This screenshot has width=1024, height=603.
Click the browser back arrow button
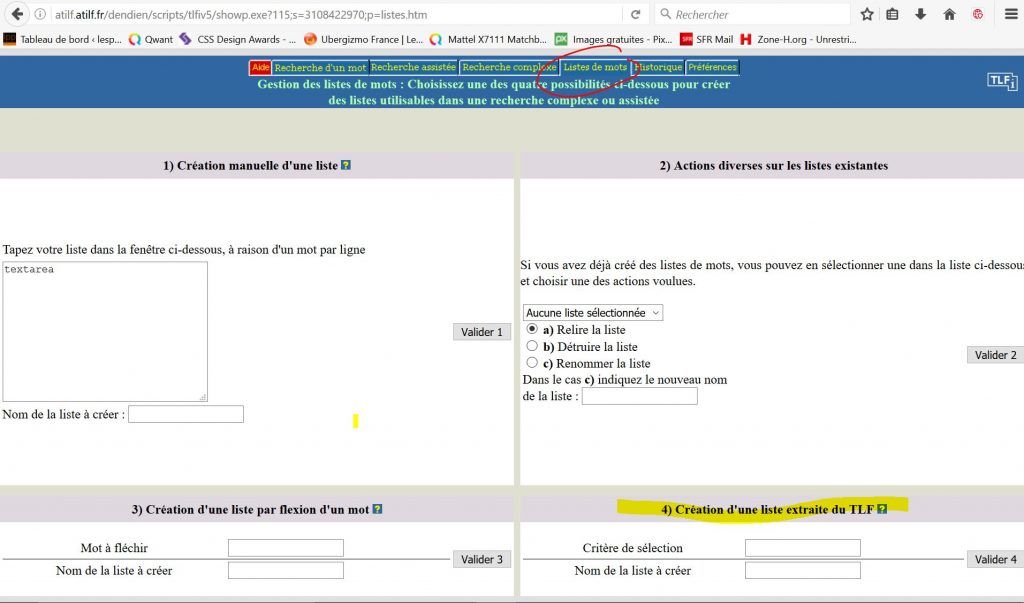(16, 14)
